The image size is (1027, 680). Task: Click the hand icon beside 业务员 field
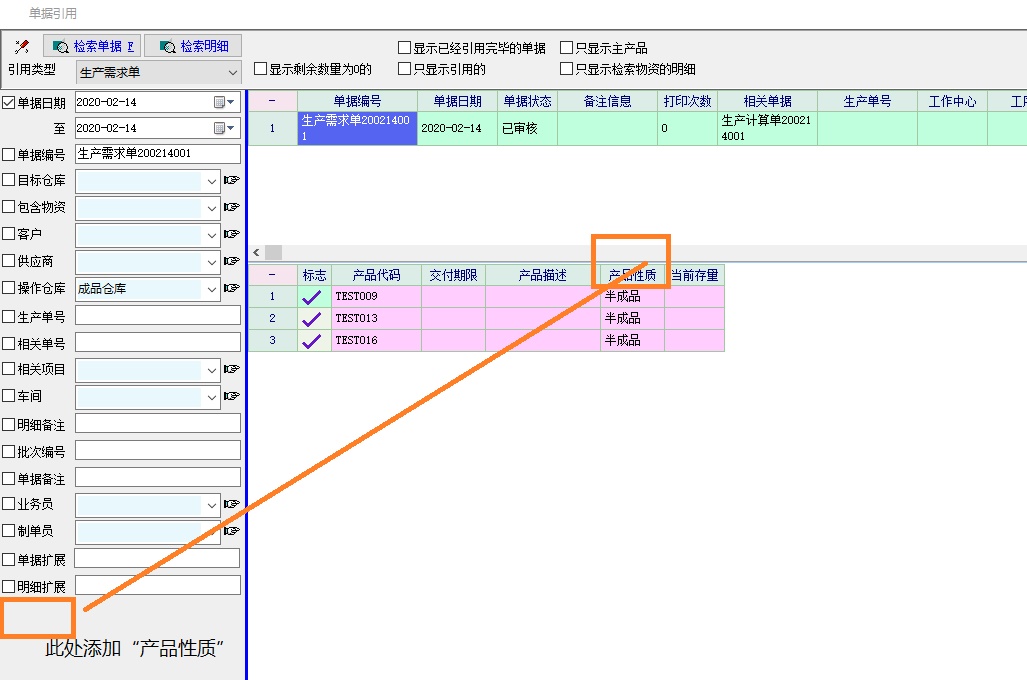[232, 504]
